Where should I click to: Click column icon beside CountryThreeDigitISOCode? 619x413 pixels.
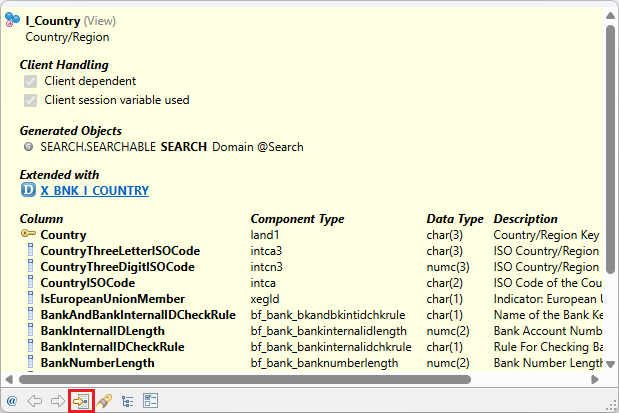30,267
